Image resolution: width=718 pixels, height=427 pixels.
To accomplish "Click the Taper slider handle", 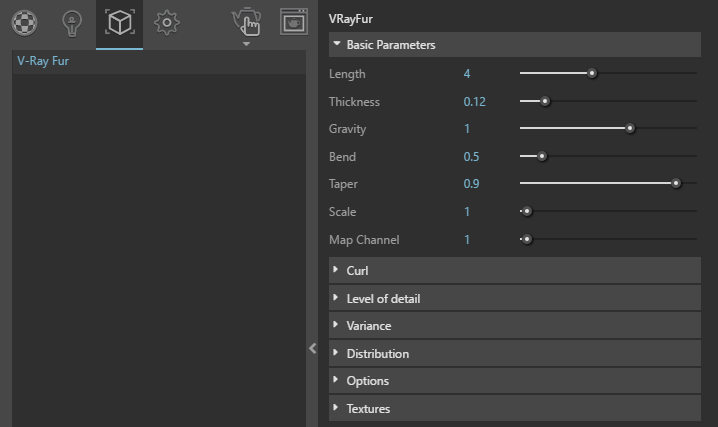I will 676,183.
